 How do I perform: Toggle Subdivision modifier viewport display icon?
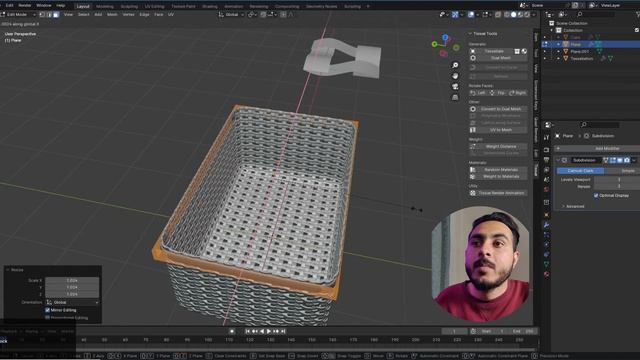point(620,160)
